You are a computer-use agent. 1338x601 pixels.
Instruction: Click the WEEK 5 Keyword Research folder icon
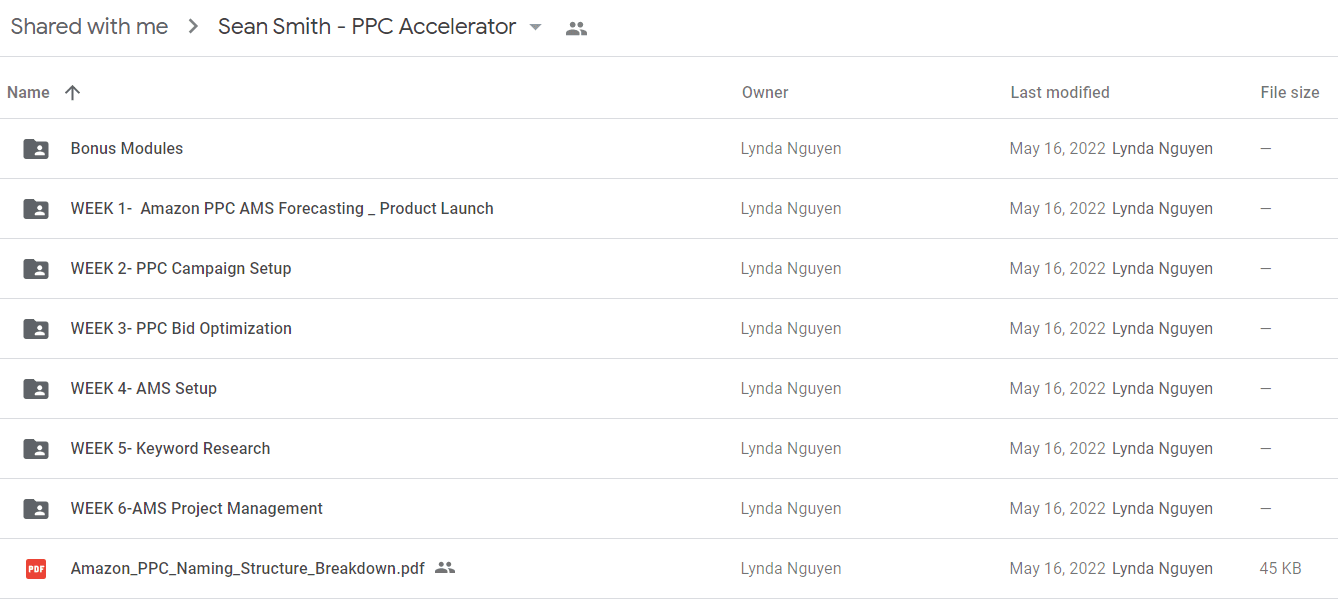pyautogui.click(x=36, y=449)
